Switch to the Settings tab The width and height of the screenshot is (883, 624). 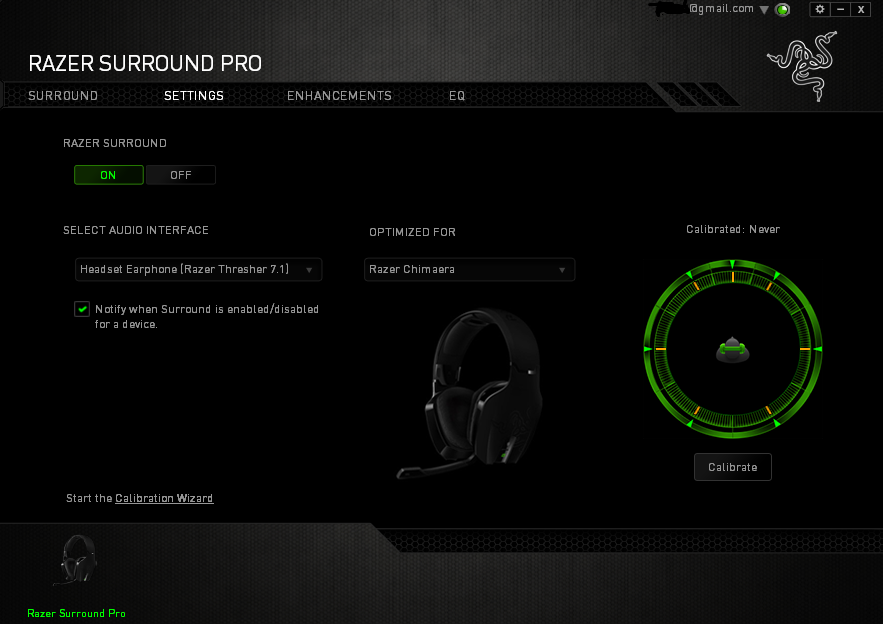coord(194,96)
